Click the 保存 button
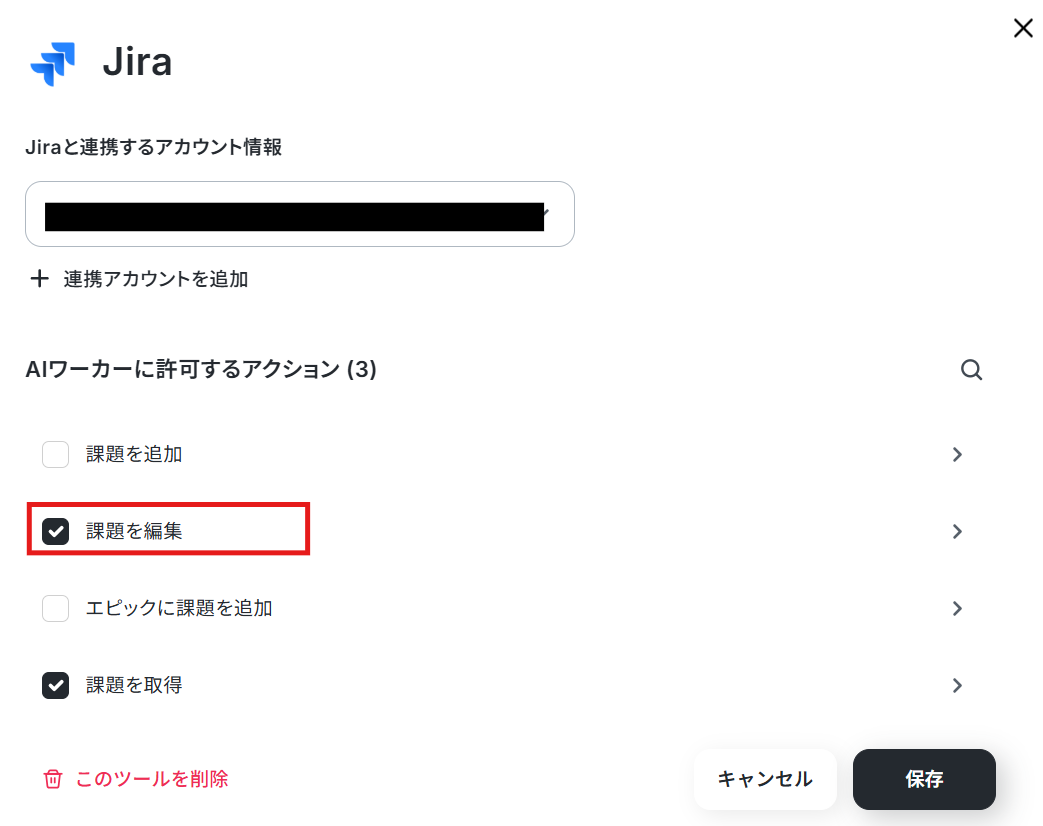1043x826 pixels. pos(925,779)
